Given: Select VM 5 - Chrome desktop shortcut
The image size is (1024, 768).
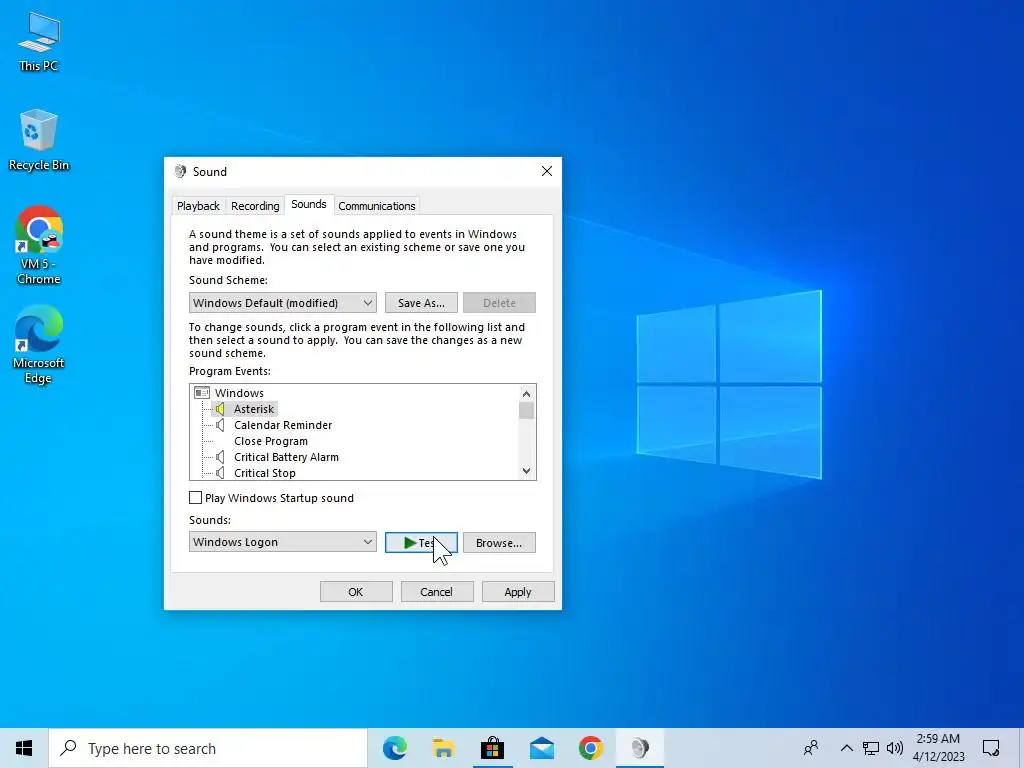Looking at the screenshot, I should [x=39, y=245].
